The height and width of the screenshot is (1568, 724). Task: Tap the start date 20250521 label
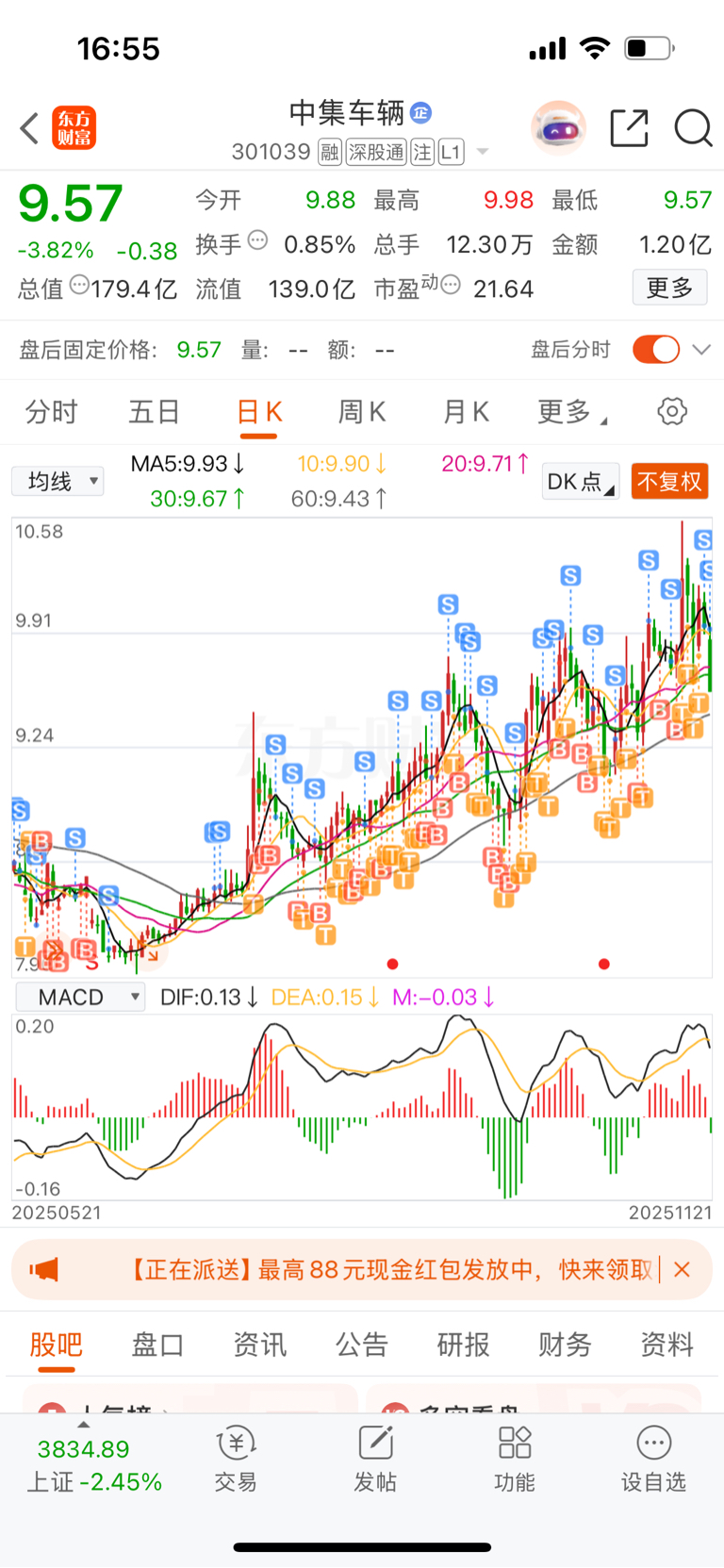click(57, 1213)
